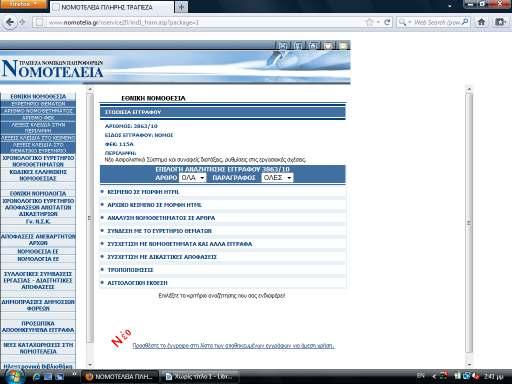512x384 pixels.
Task: Select ΕΥΡΕΤΗΡΙΟ ΘΕΜΑΤΩΝ in left sidebar
Action: pos(38,104)
